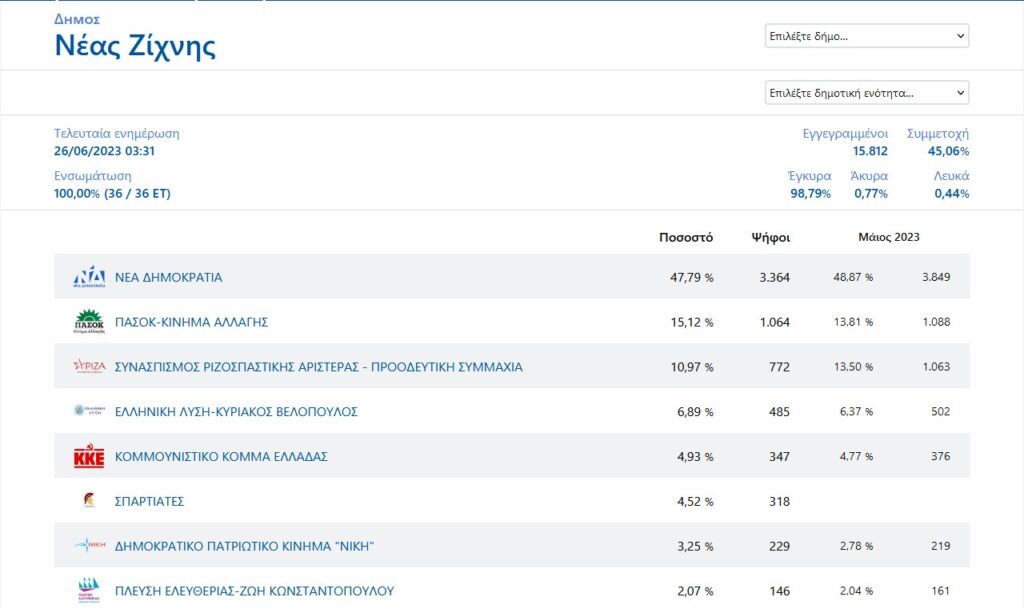Open ΚΟΜΜΟΥΝΙΣΤΙΚΟ ΚΟΜΜΑ ΕΛΛΑΔΑΣ party link
The image size is (1024, 609).
pos(221,457)
